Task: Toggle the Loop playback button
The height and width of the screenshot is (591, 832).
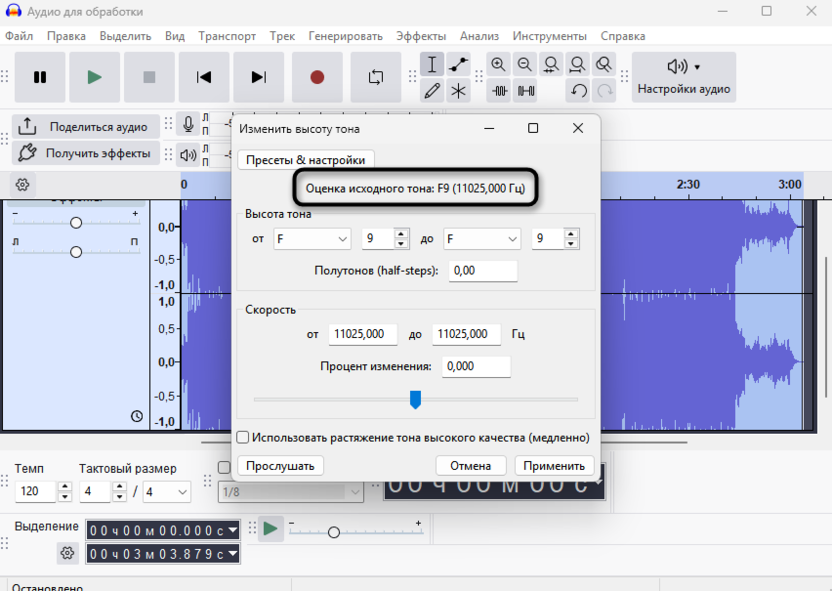Action: 376,77
